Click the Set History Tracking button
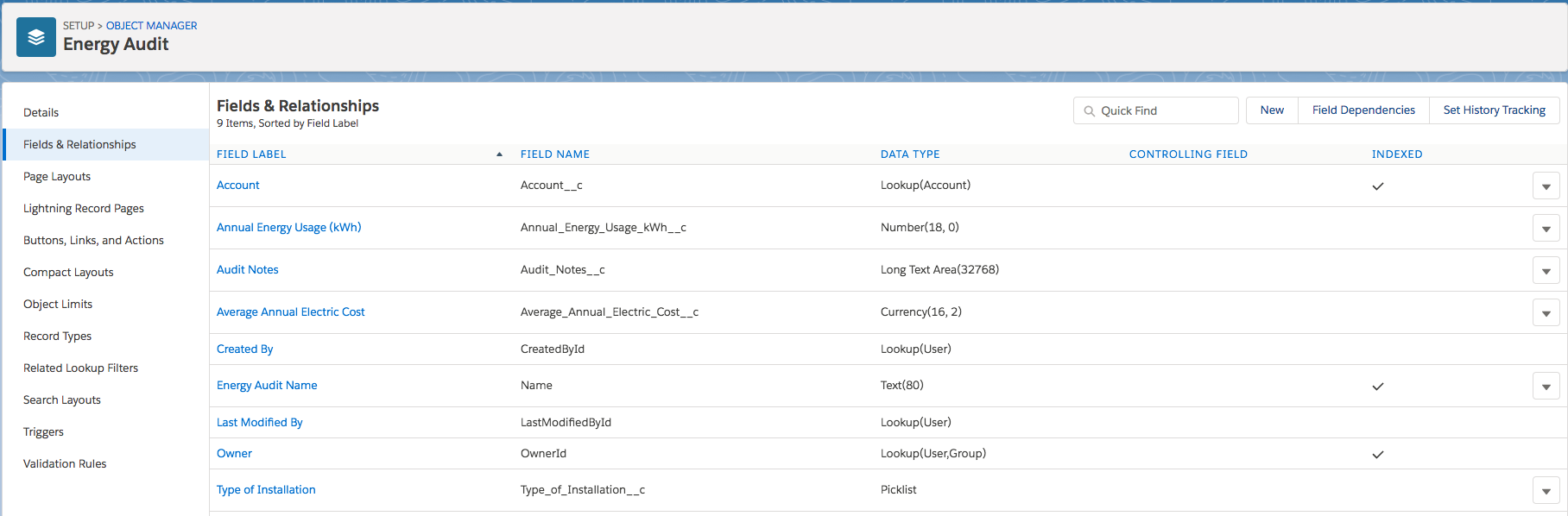The width and height of the screenshot is (1568, 516). pos(1494,110)
